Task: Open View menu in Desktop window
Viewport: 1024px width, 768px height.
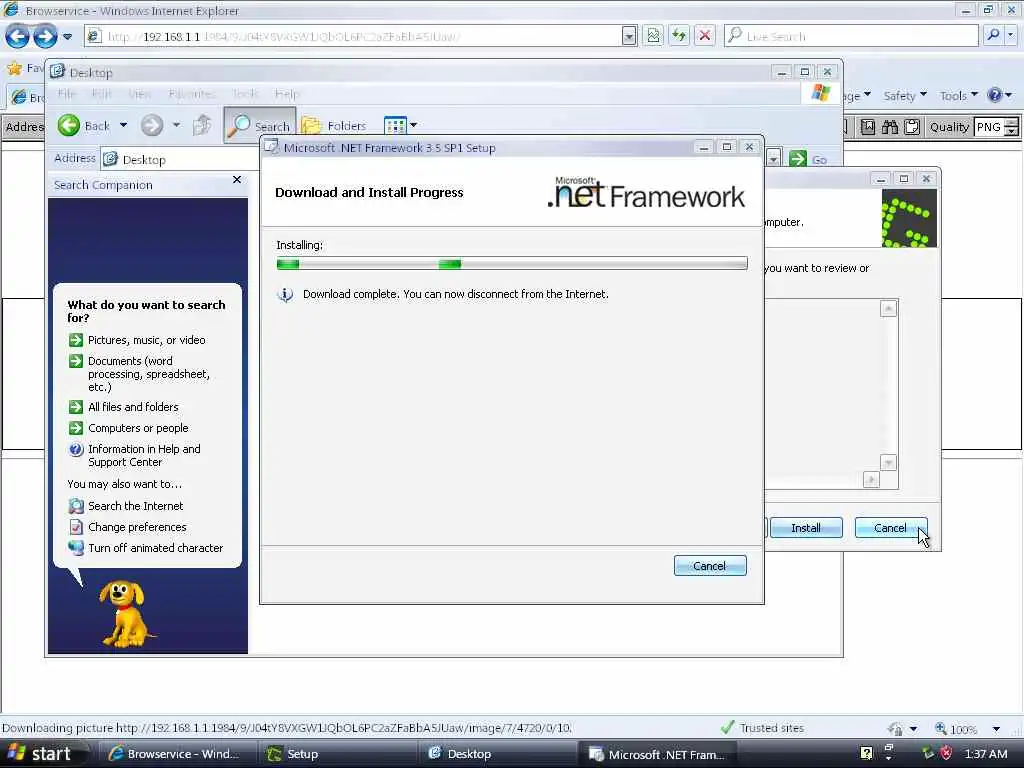Action: pos(139,94)
